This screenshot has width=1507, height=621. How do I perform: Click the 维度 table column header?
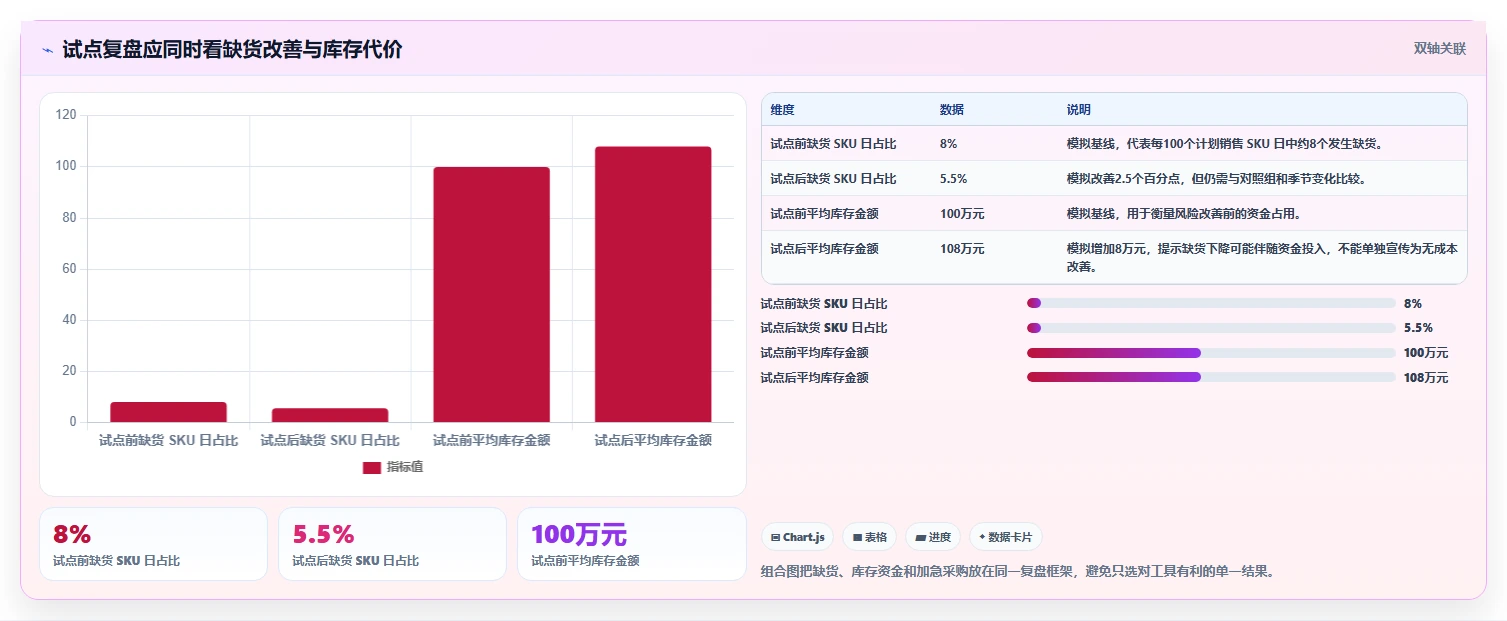[x=782, y=110]
